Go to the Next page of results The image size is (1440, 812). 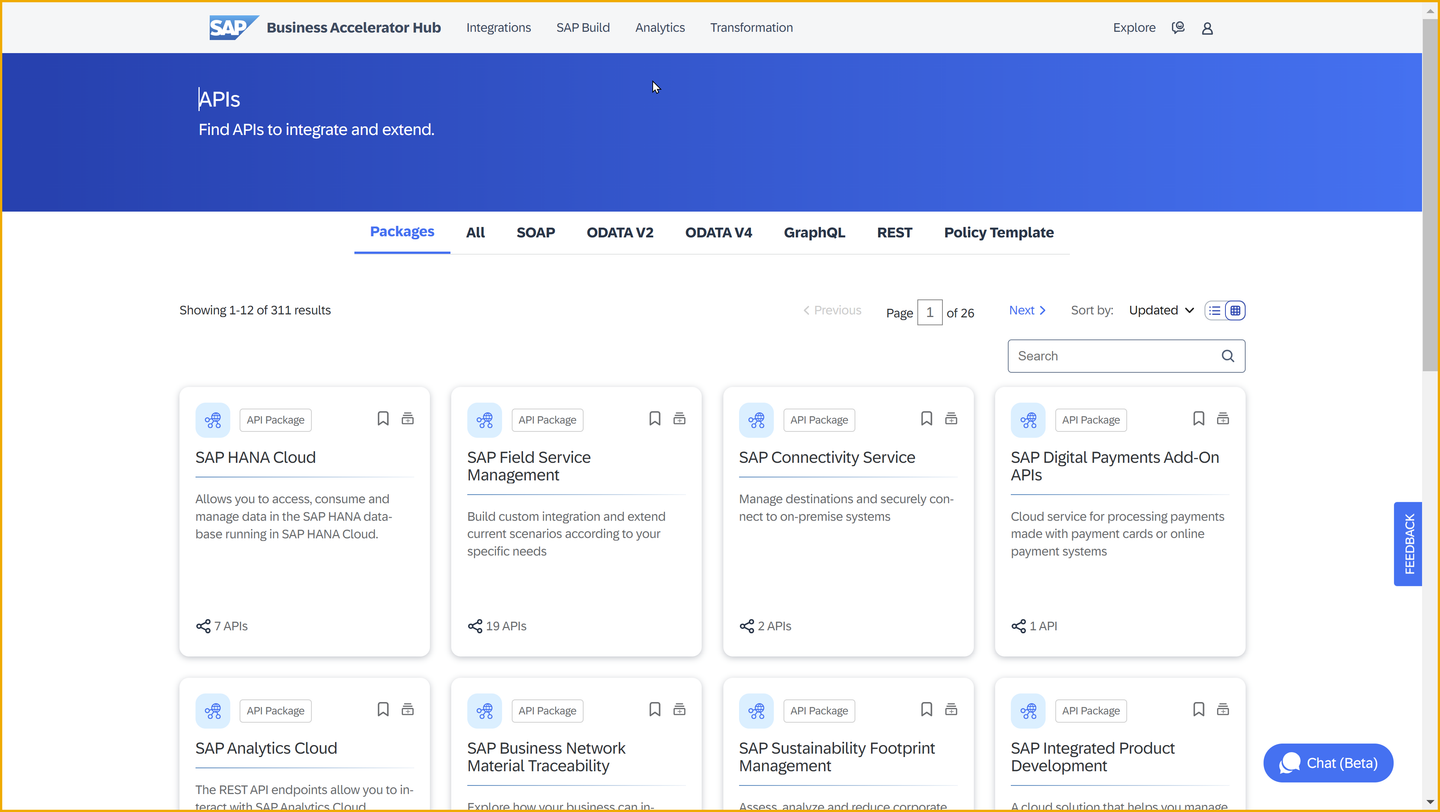point(1028,310)
